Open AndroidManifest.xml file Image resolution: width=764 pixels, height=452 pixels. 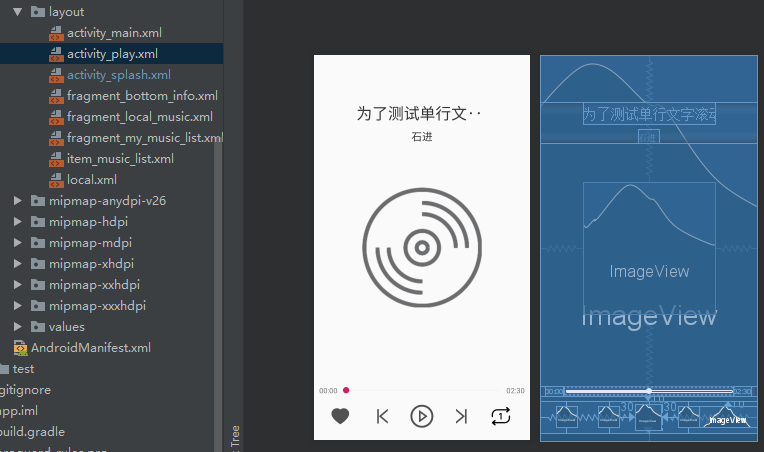91,347
